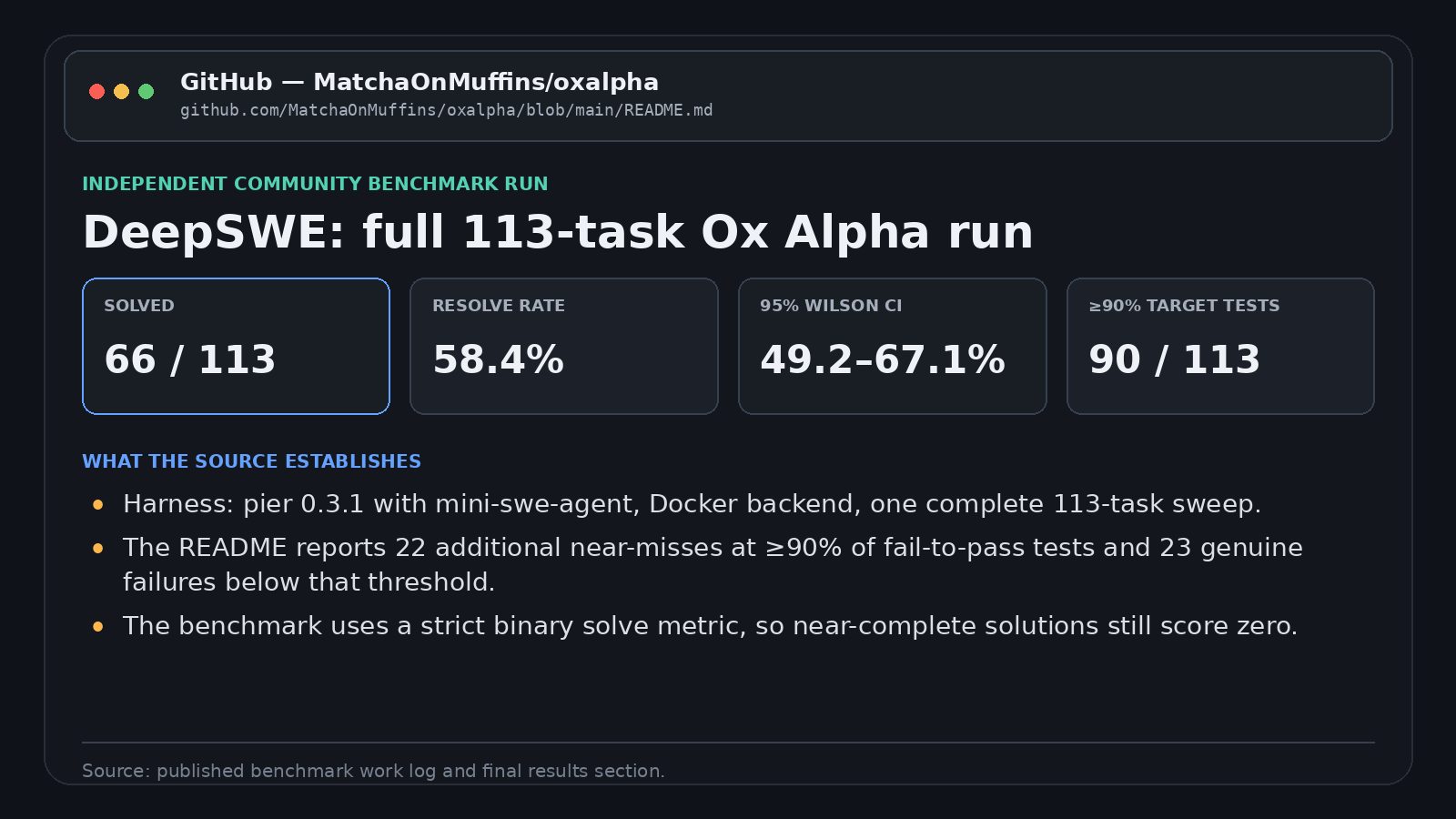Select the Solved 66 / 113 card

pyautogui.click(x=237, y=346)
